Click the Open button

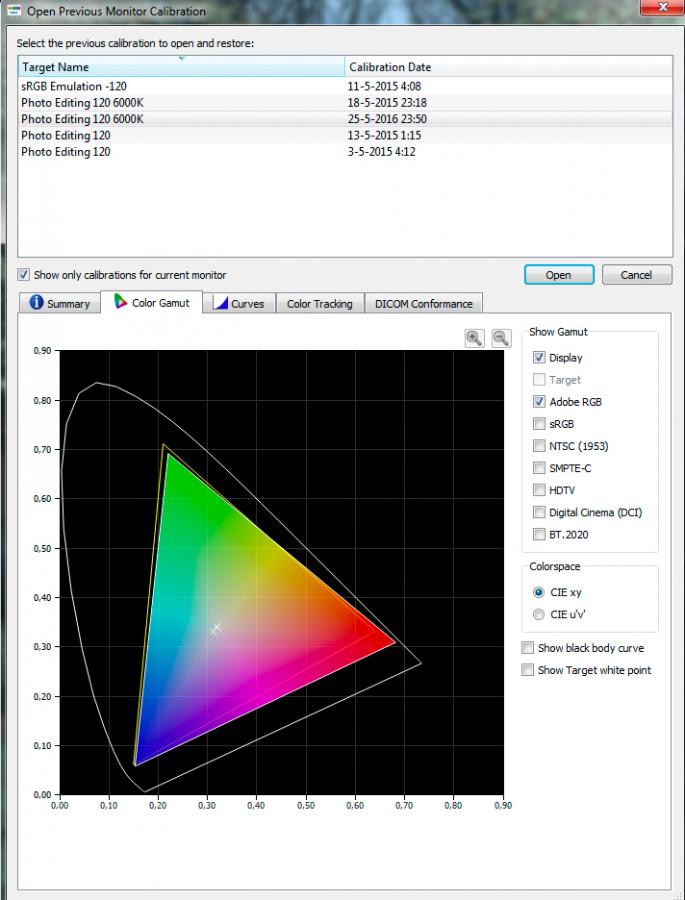click(x=559, y=275)
